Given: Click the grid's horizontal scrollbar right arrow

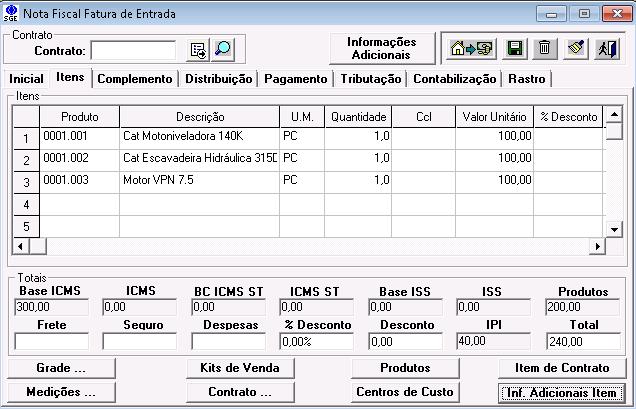Looking at the screenshot, I should tap(599, 246).
